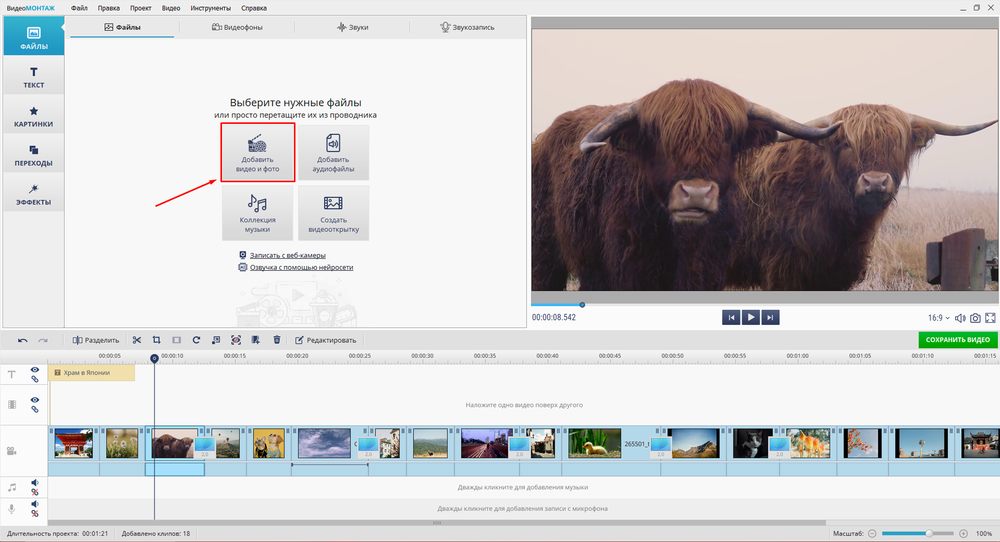Take a snapshot with the camera icon
The image size is (1000, 542).
[x=975, y=318]
